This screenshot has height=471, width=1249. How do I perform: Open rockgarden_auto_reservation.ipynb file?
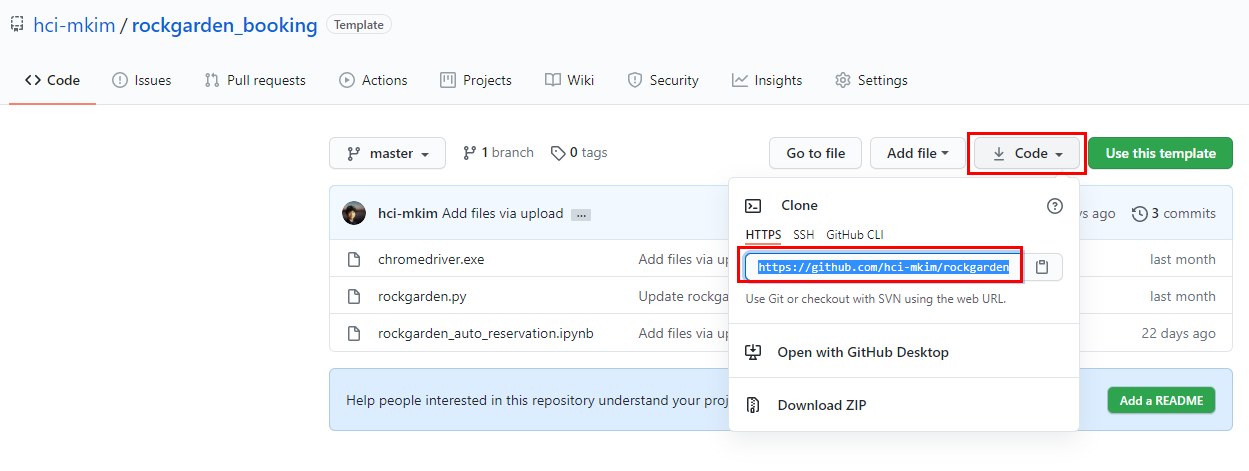click(x=486, y=333)
